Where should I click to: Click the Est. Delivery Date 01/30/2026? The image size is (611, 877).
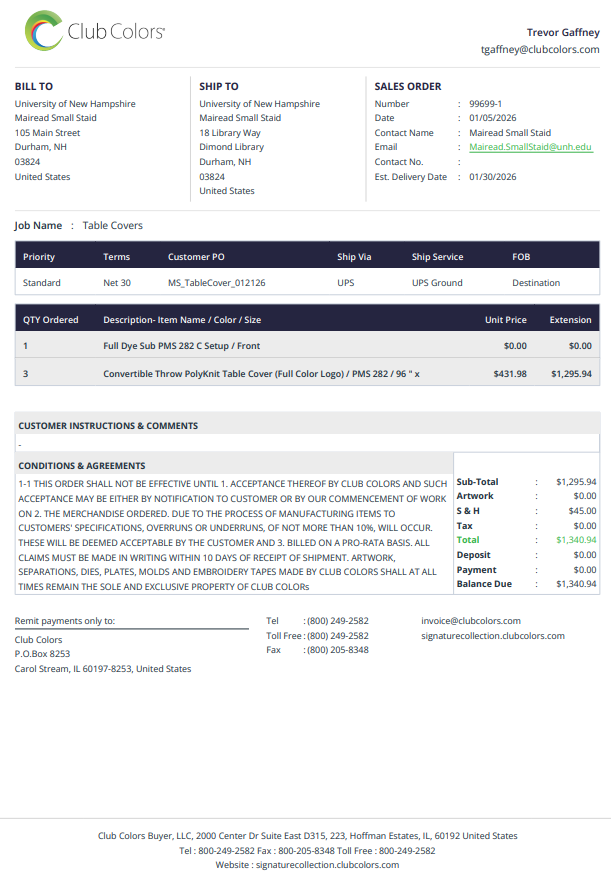point(492,177)
